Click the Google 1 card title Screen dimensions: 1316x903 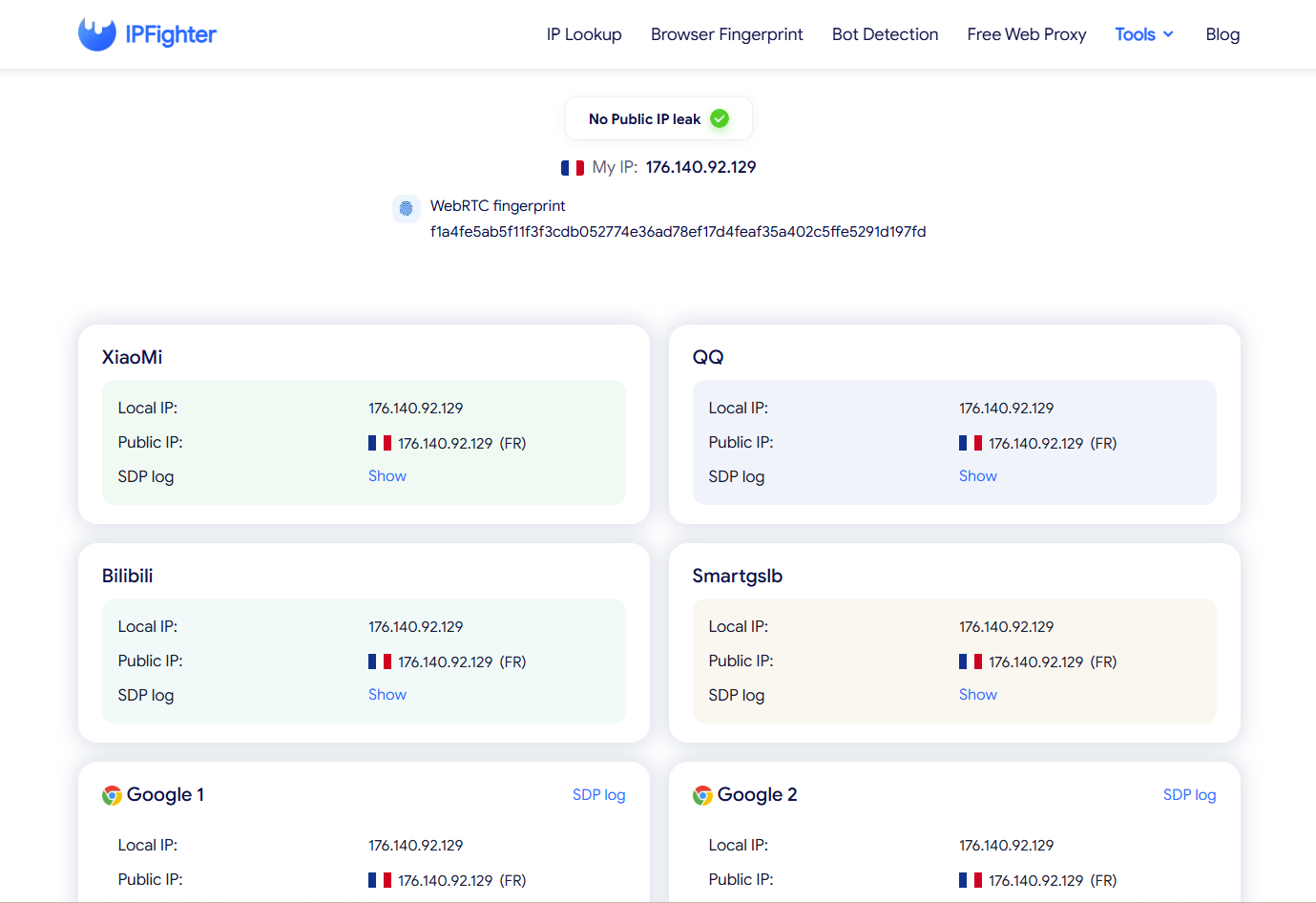[165, 795]
